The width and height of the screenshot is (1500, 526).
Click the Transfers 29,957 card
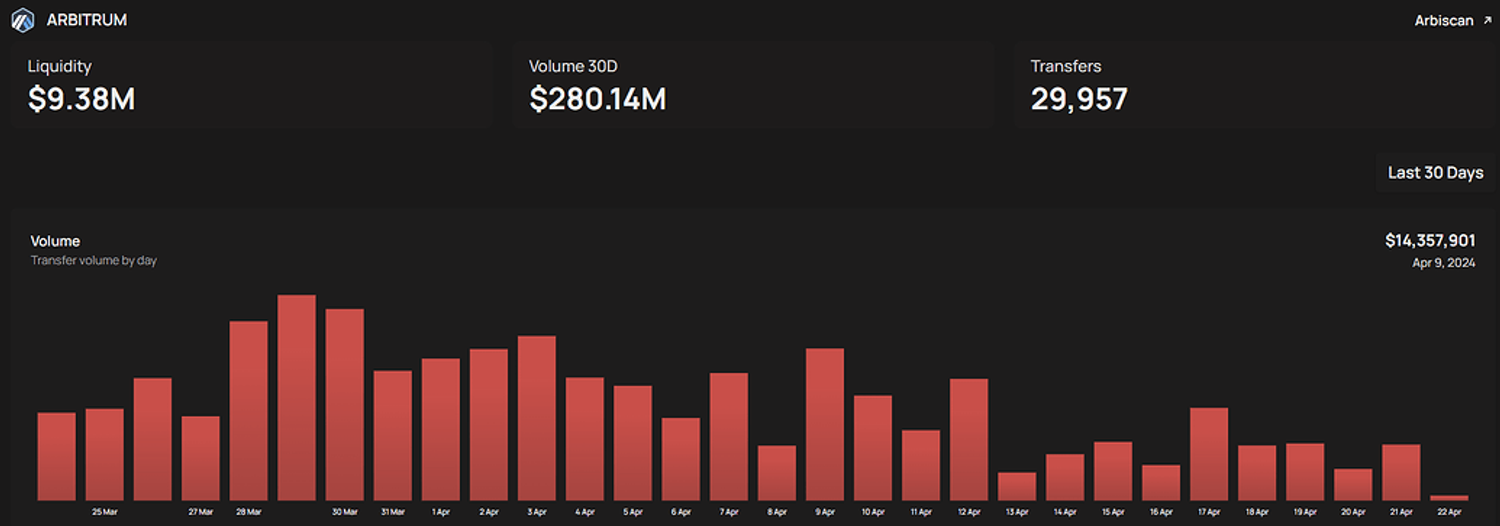1254,84
